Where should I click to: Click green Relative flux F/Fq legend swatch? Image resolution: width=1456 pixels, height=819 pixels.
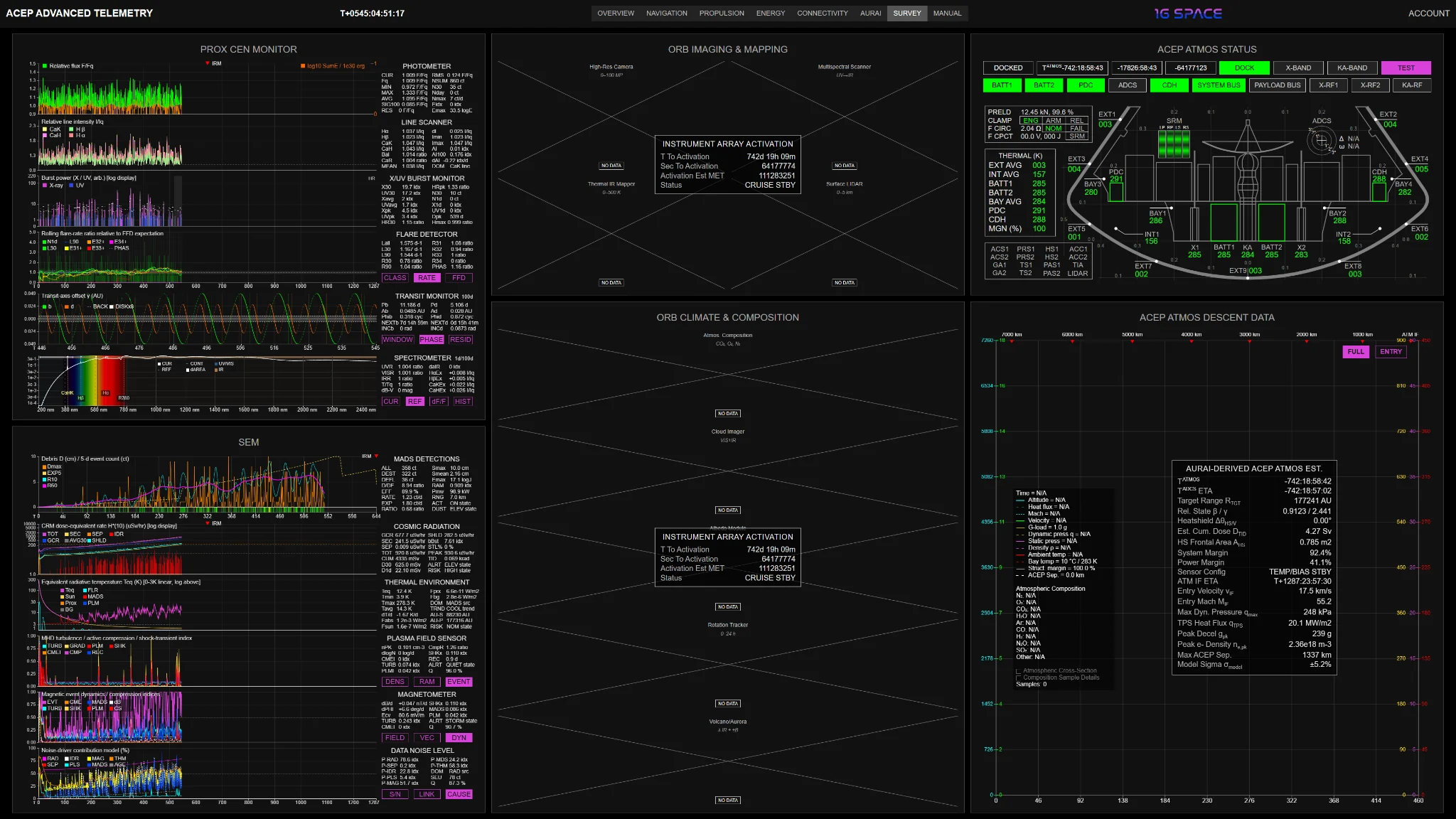point(45,66)
